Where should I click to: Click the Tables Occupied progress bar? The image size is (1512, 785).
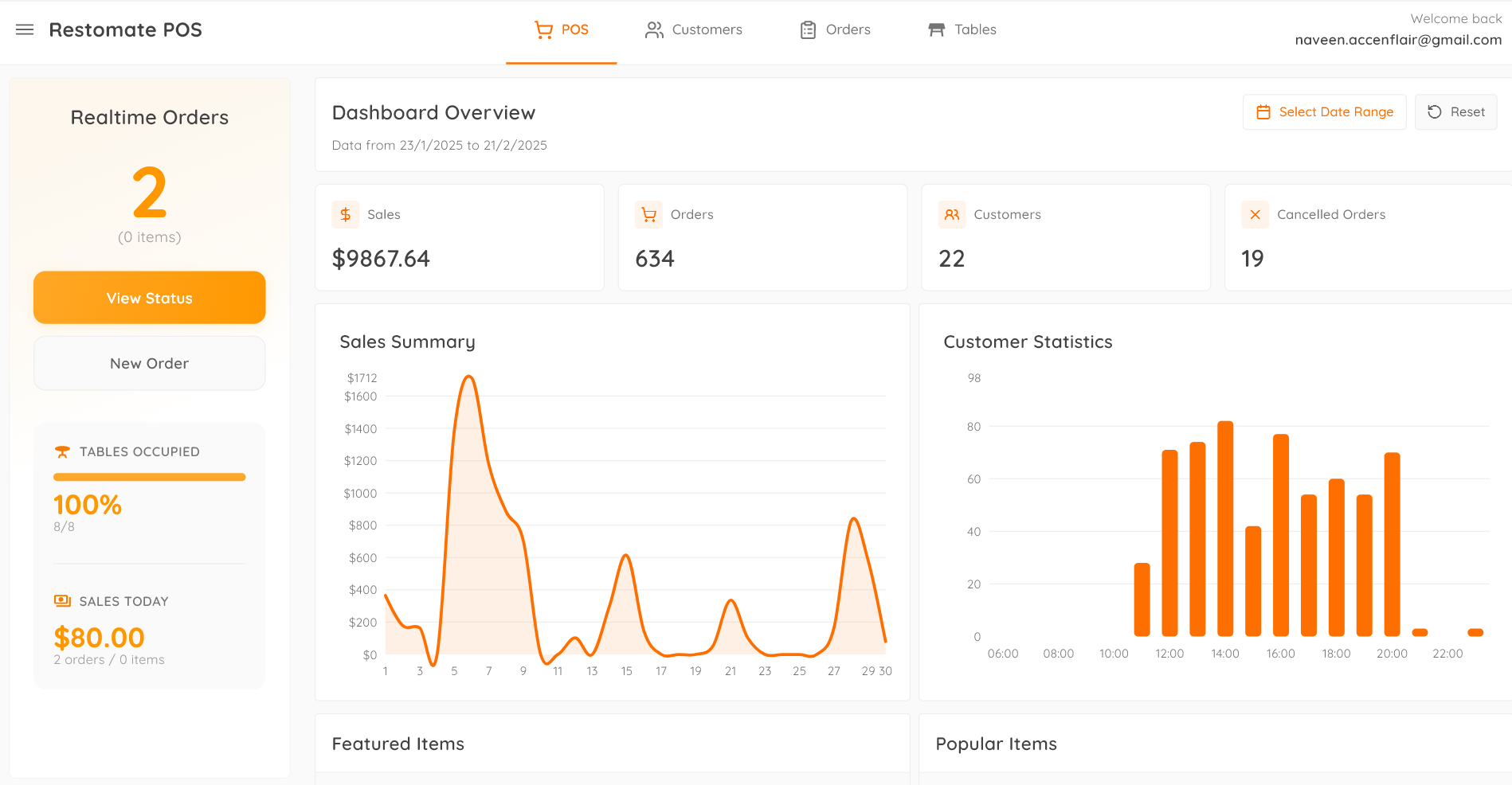[x=149, y=477]
